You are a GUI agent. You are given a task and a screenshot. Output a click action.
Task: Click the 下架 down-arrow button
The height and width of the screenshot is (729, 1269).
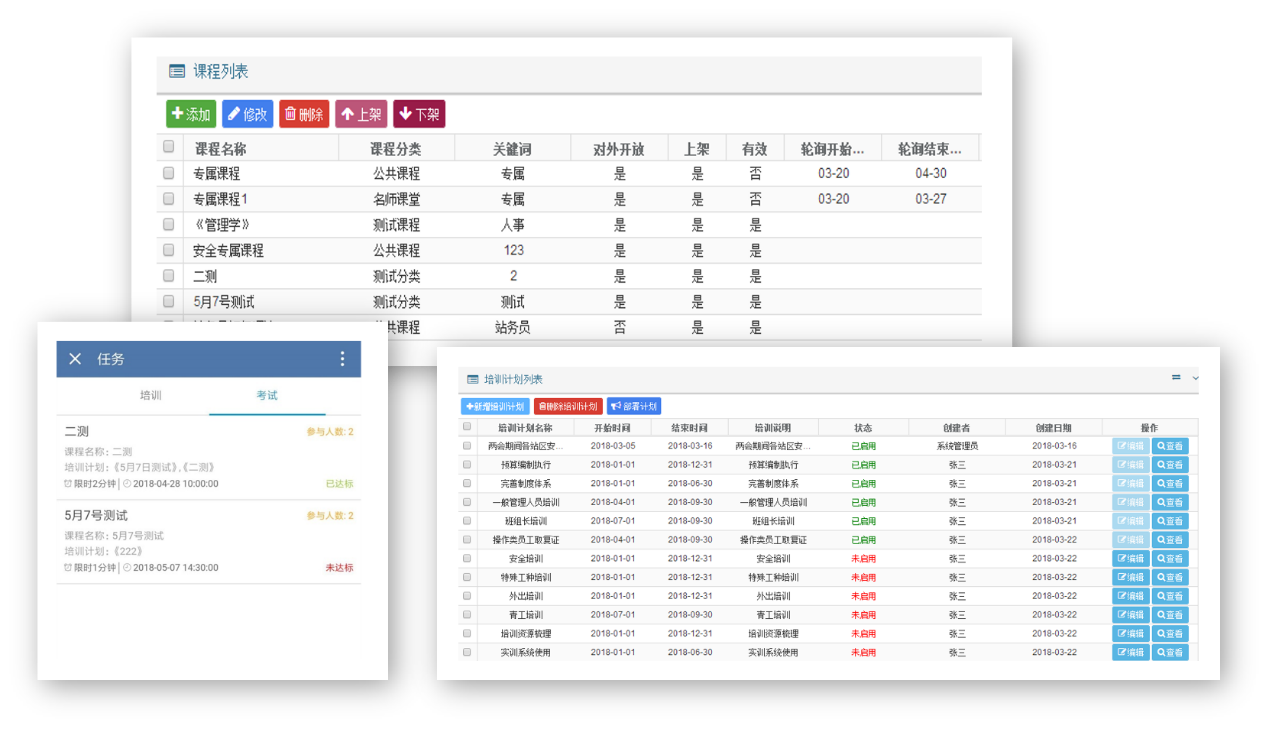[x=419, y=114]
